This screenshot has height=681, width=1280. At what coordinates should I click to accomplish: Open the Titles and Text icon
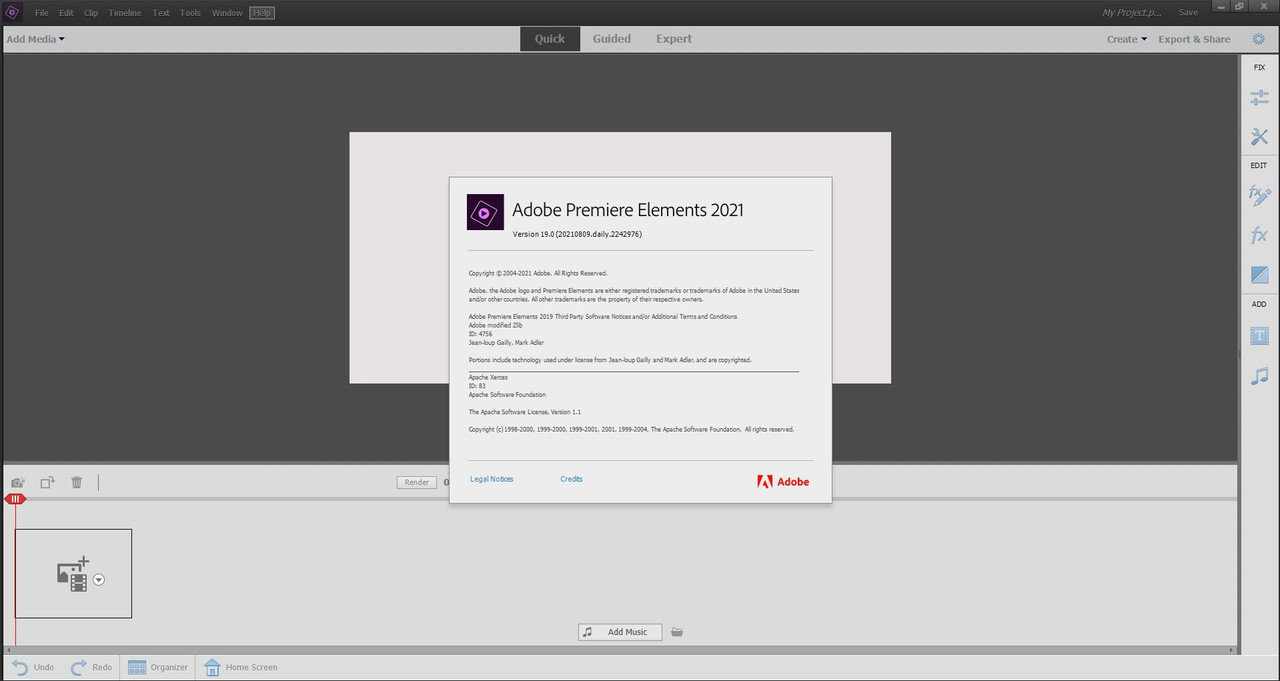point(1259,336)
